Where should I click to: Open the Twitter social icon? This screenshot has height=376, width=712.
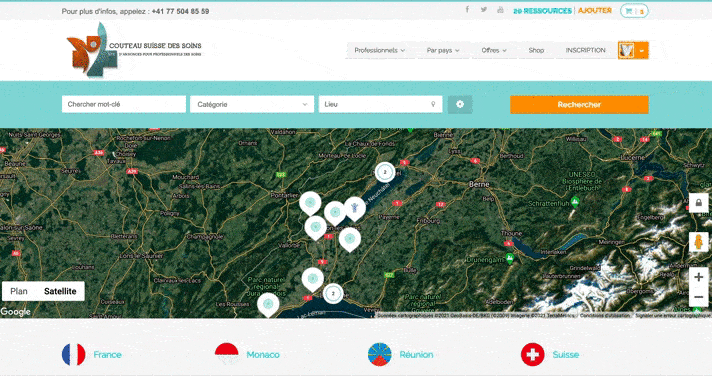[484, 10]
